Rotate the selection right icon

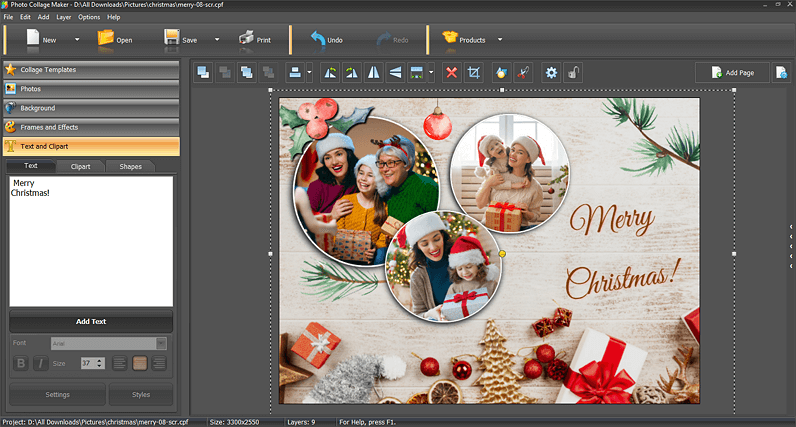click(352, 73)
